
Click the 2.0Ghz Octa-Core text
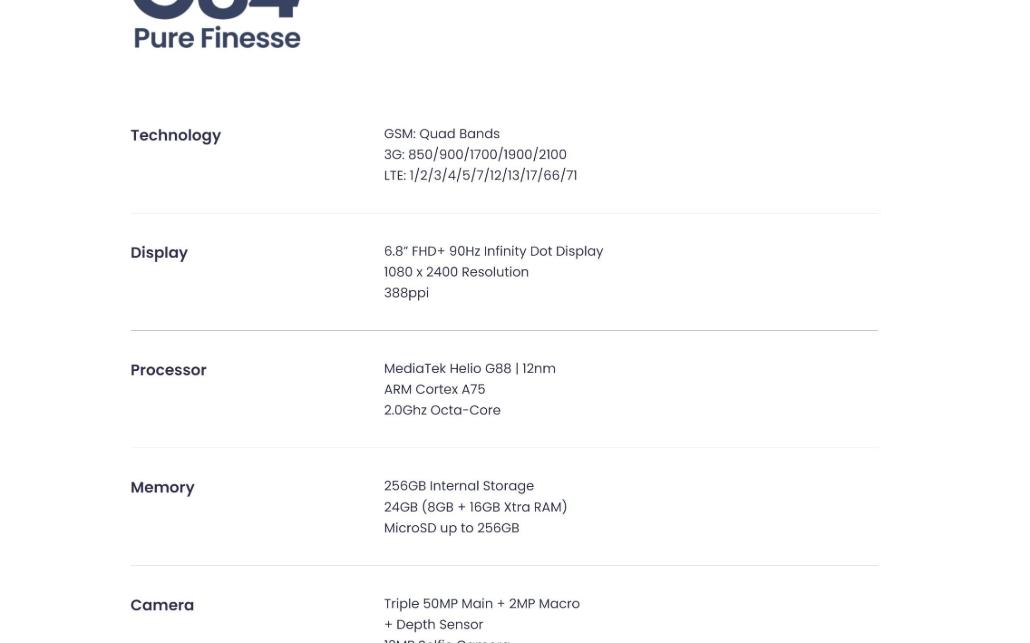(x=442, y=410)
